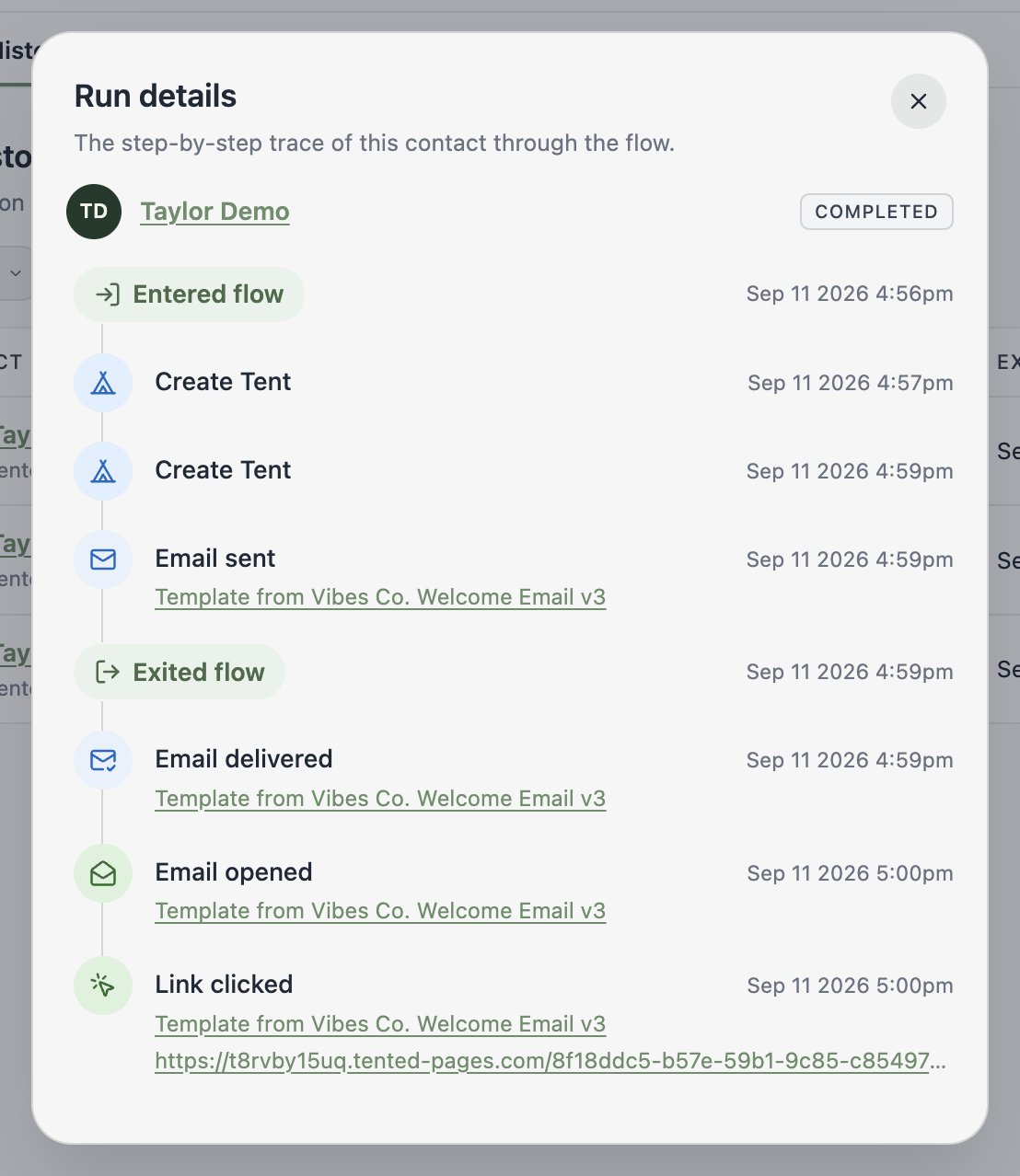Open template link under Email sent

click(x=380, y=597)
